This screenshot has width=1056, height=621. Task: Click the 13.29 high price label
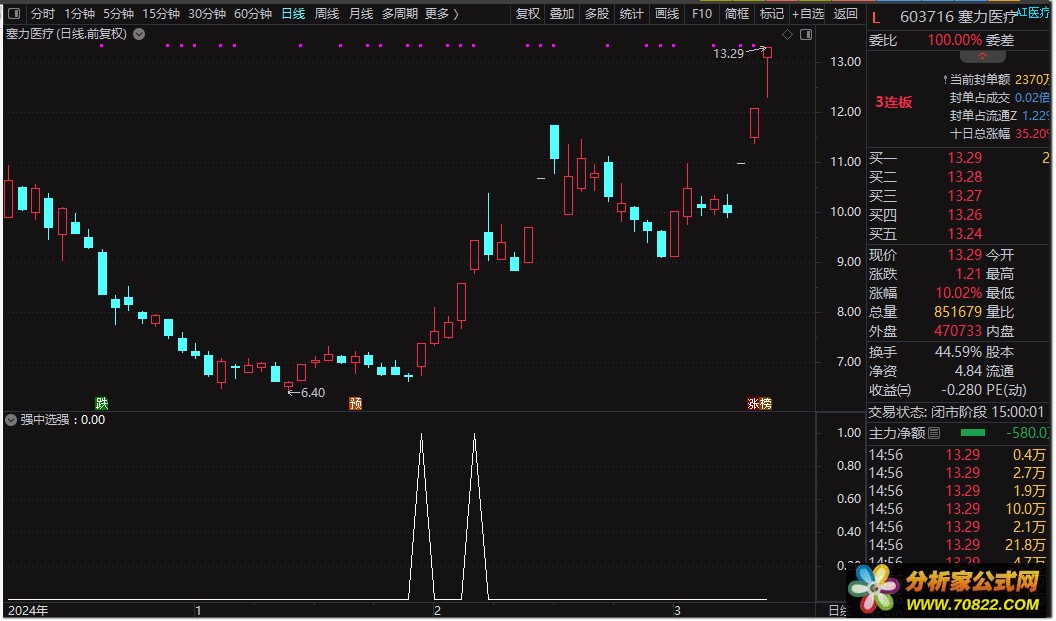click(729, 53)
